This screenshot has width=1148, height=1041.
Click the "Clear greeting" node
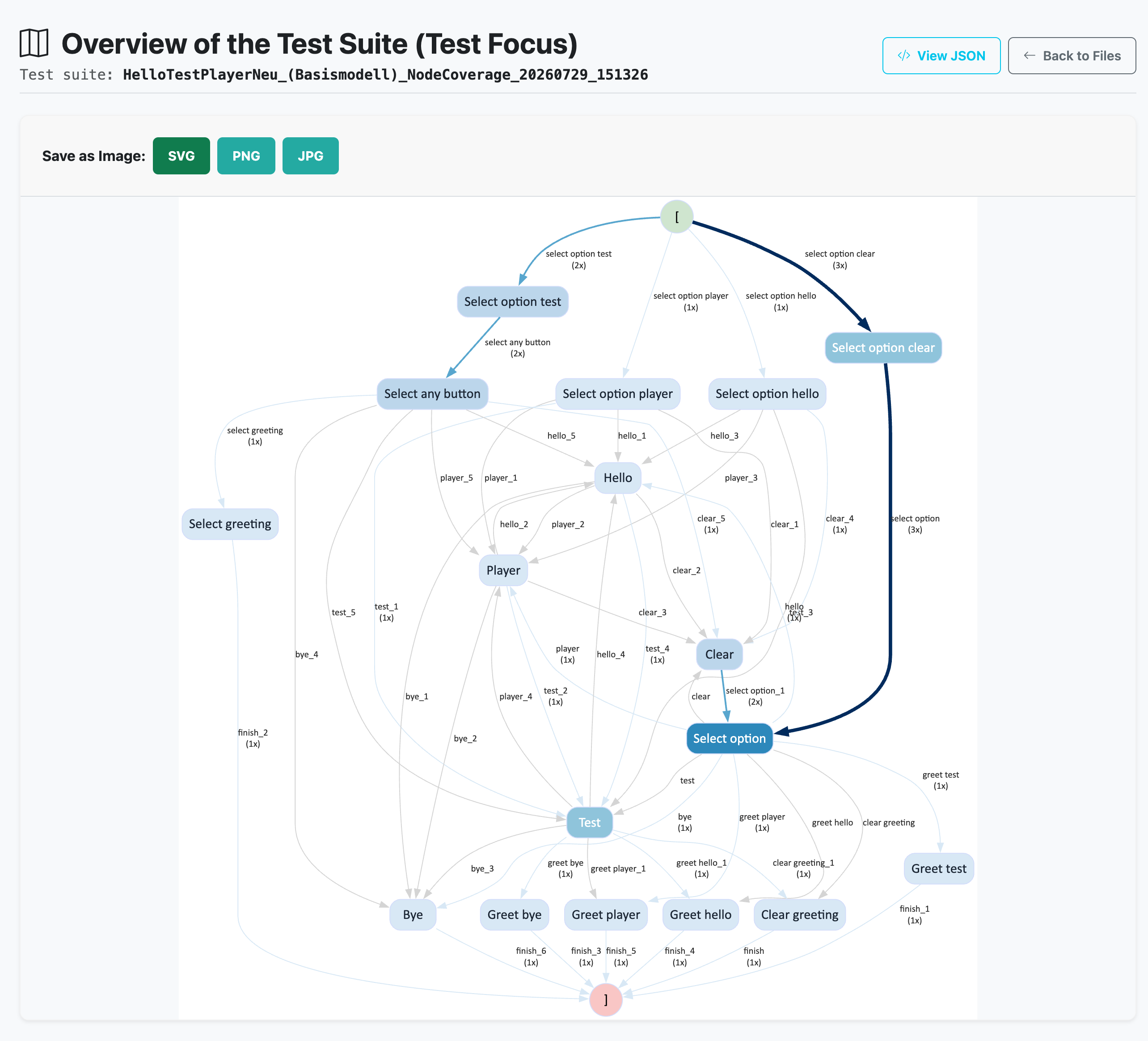(799, 914)
